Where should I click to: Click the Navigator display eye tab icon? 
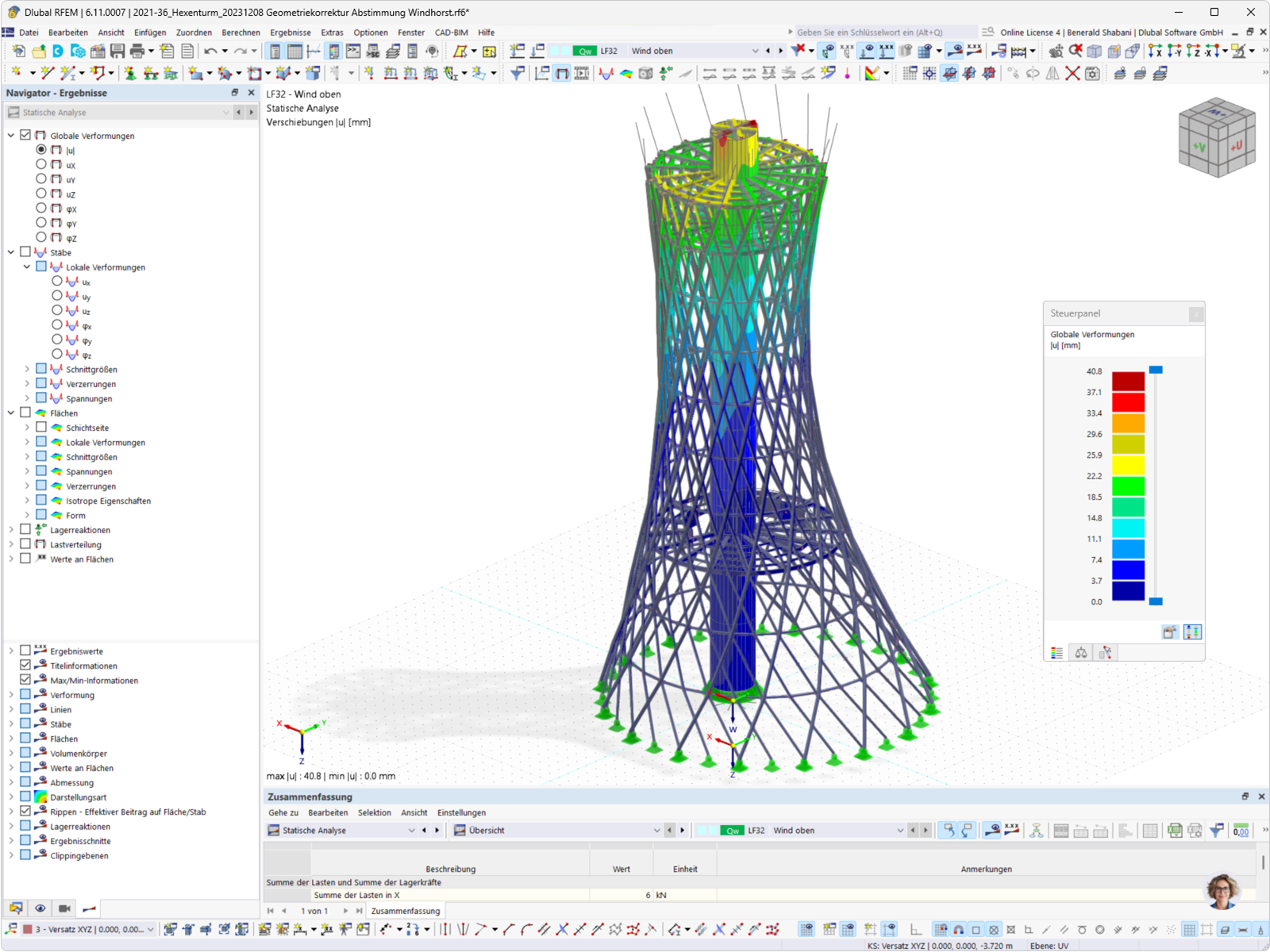pos(40,908)
